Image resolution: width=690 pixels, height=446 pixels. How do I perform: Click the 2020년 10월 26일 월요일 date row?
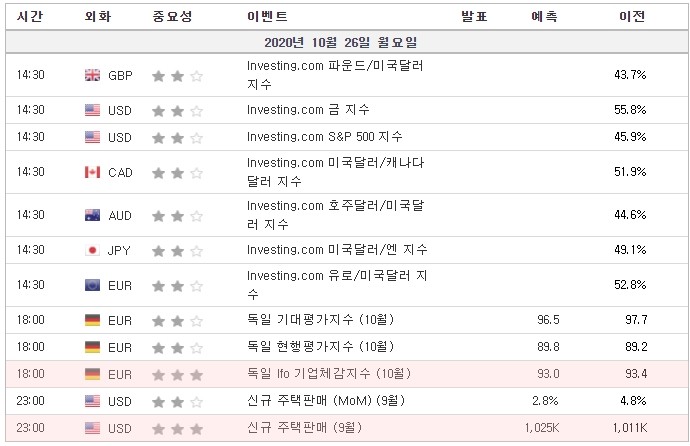coord(347,42)
